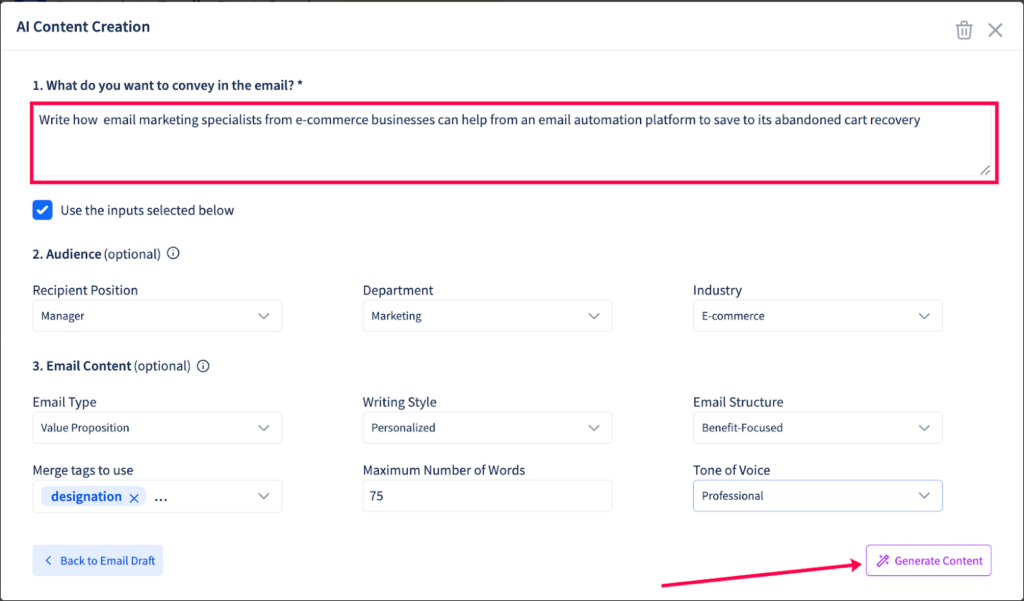Viewport: 1024px width, 601px height.
Task: Click the close X icon
Action: click(995, 30)
